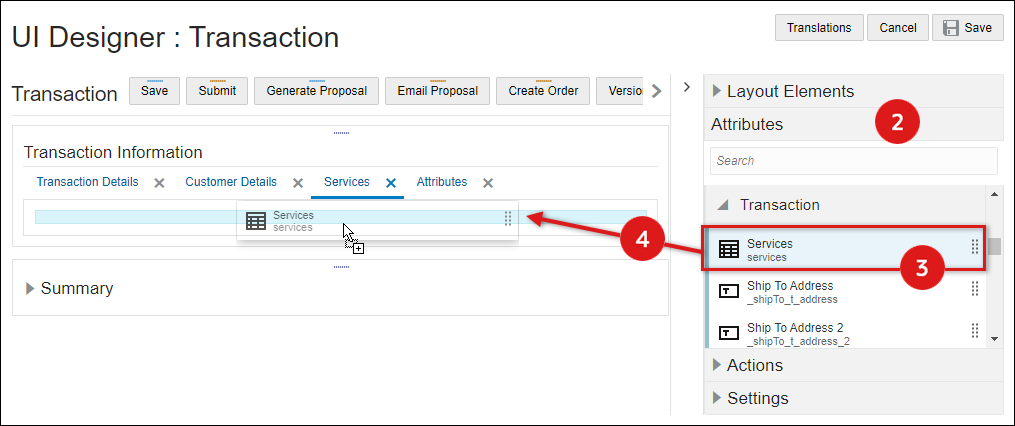Expand the Layout Elements section
The height and width of the screenshot is (426, 1015).
coord(717,91)
